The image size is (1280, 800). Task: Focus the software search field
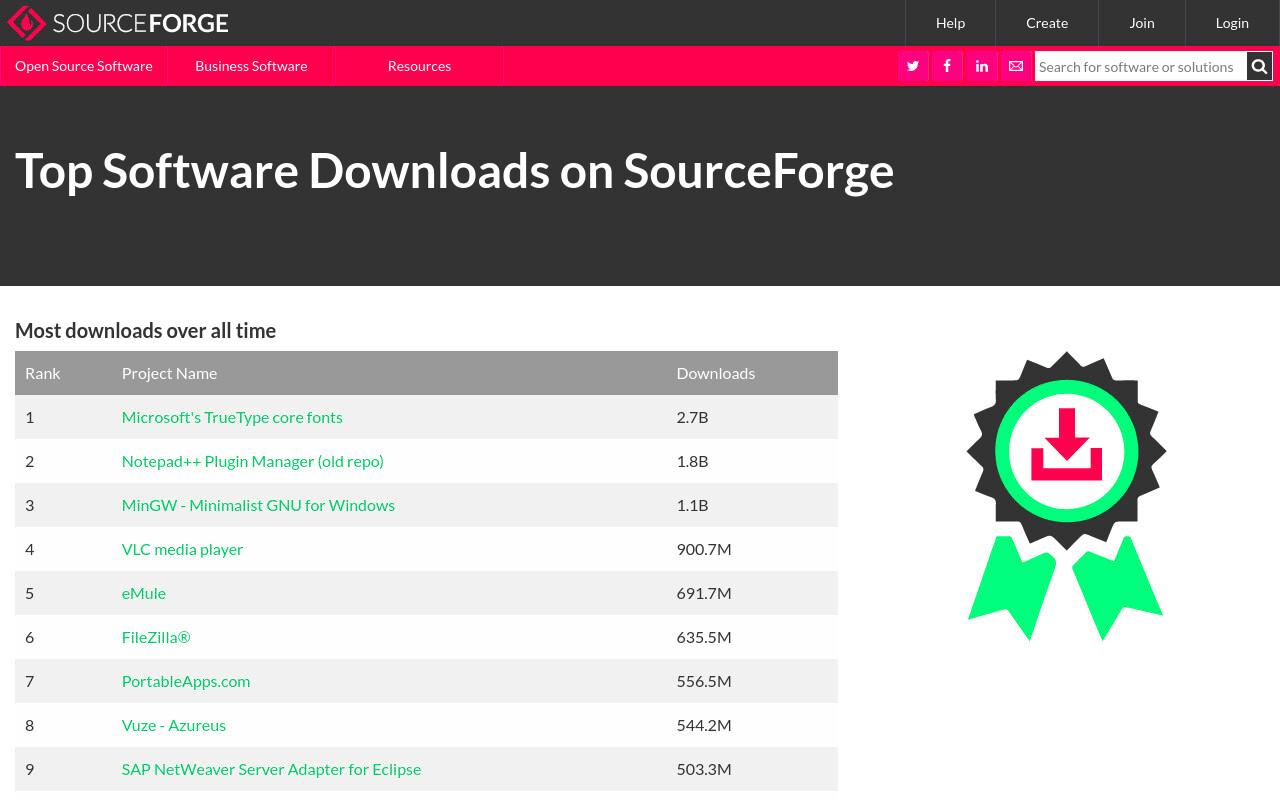(1140, 66)
